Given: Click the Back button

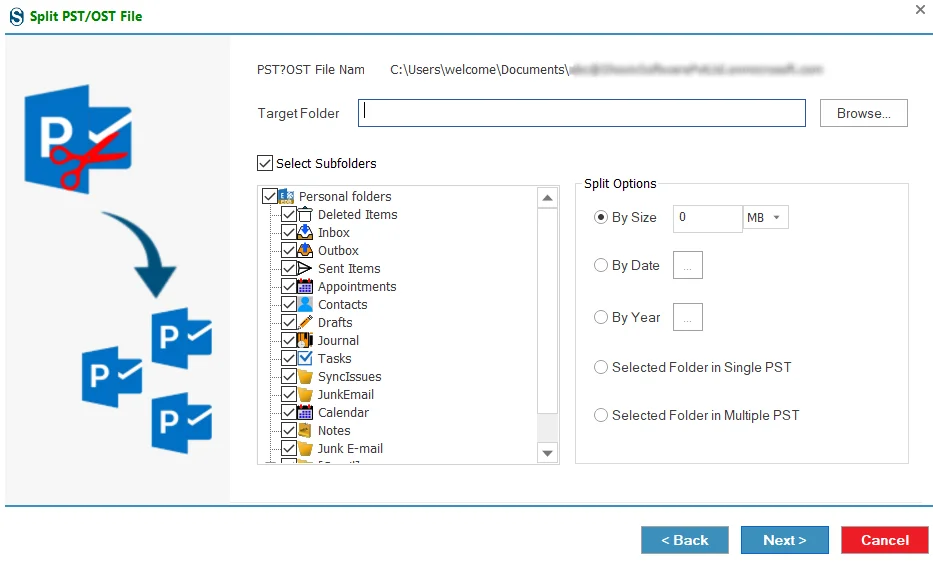Looking at the screenshot, I should coord(684,540).
